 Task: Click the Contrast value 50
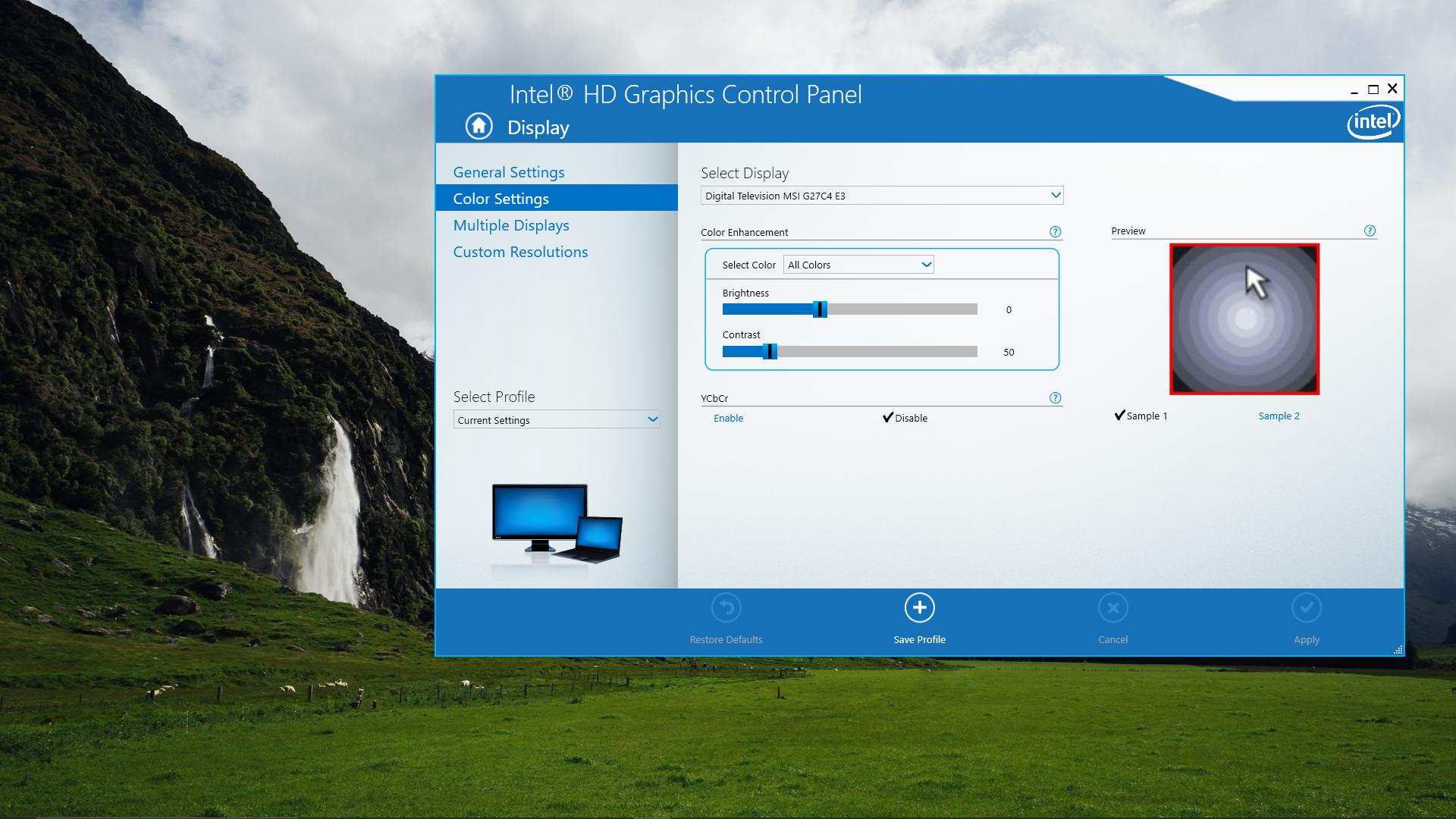coord(1009,353)
